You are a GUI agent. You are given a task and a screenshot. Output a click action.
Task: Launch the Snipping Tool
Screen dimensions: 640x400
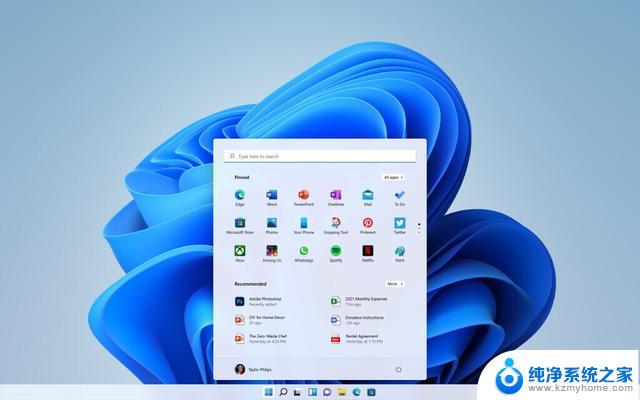point(336,223)
